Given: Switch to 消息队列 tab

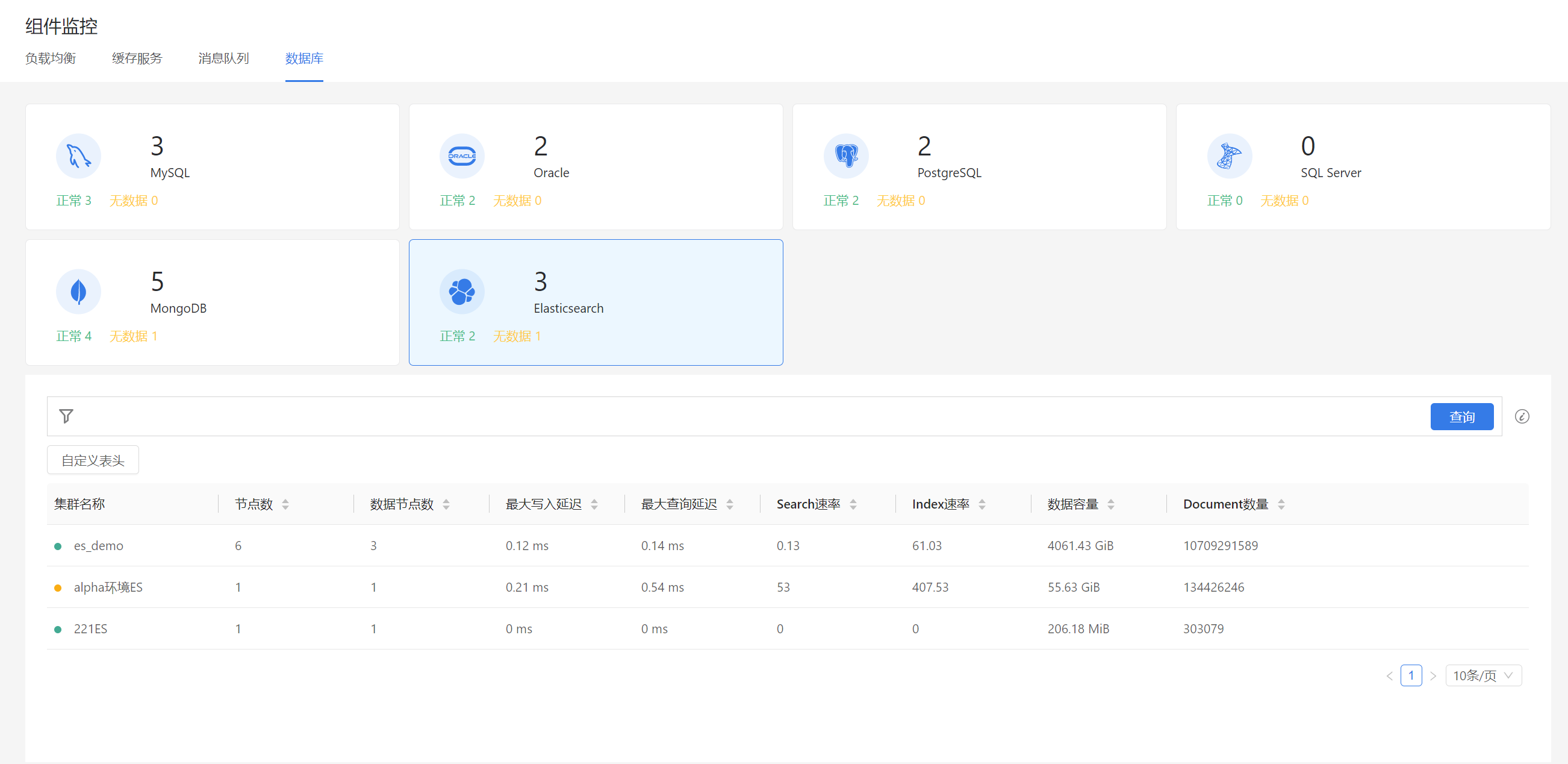Looking at the screenshot, I should click(x=223, y=58).
